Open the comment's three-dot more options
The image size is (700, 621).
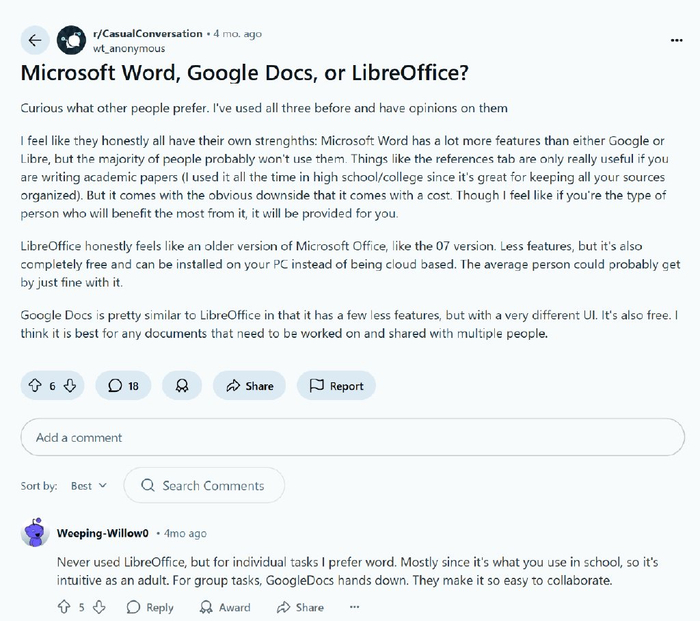[353, 607]
